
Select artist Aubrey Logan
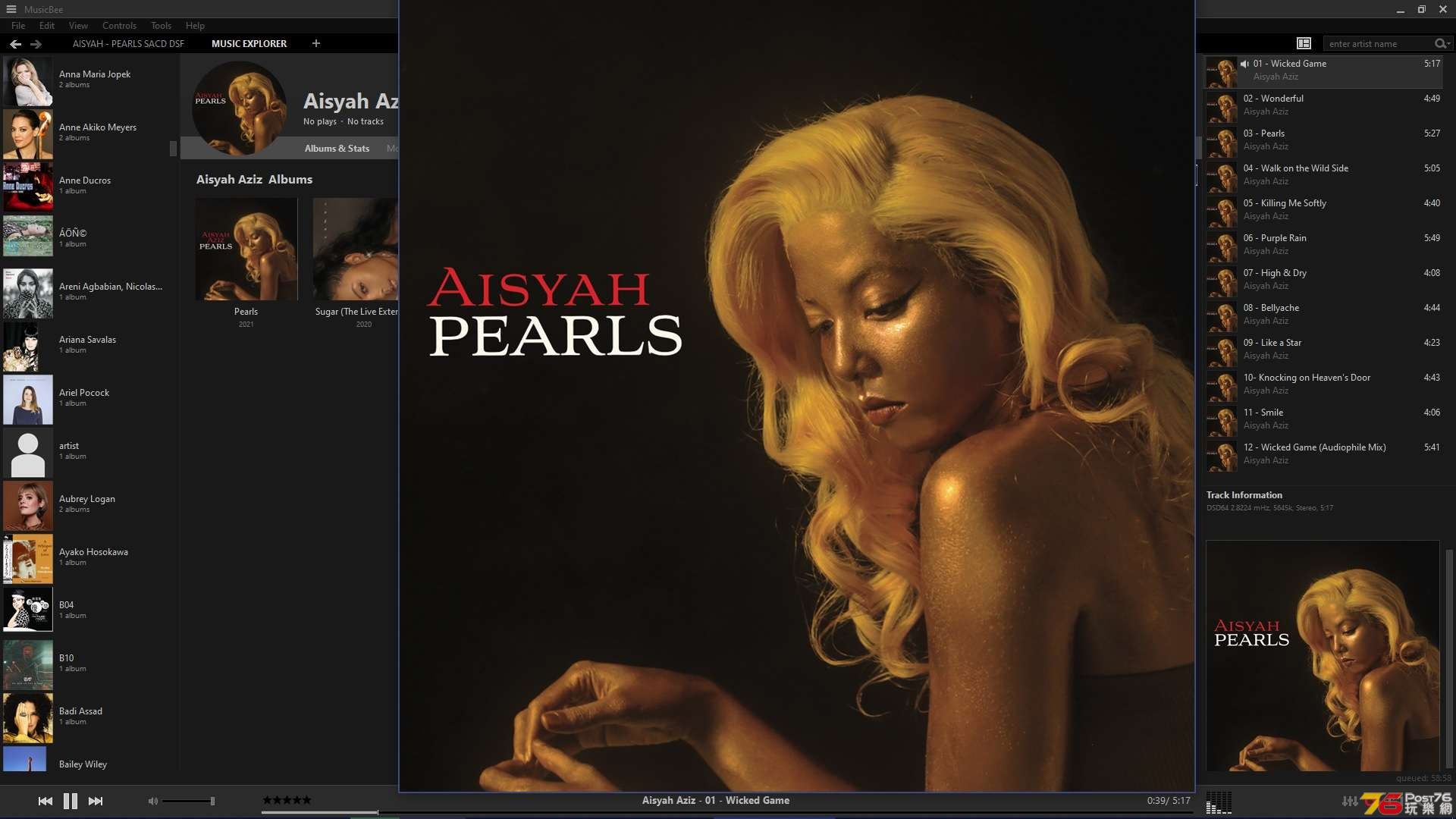[x=89, y=504]
